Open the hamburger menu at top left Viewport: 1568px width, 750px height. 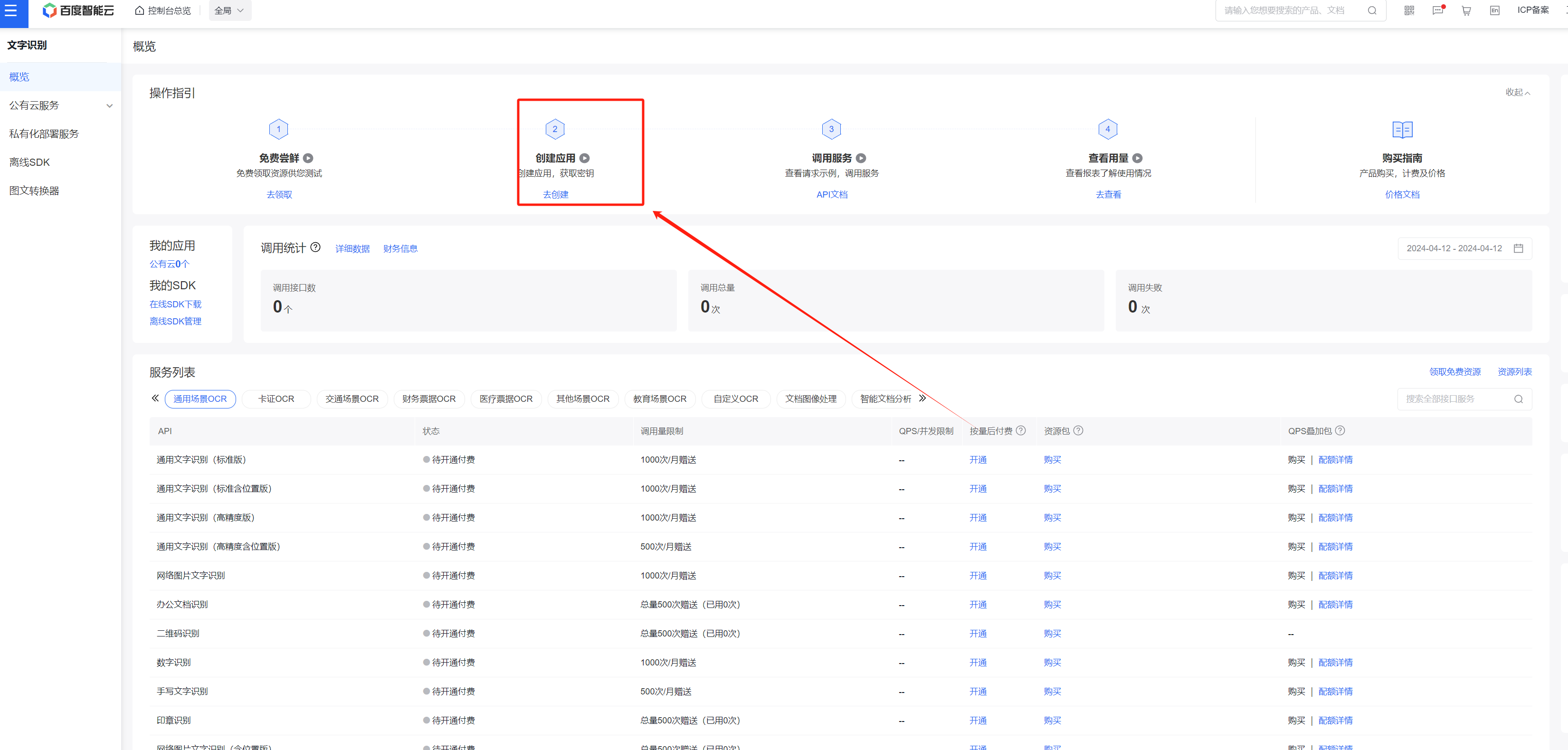(11, 11)
